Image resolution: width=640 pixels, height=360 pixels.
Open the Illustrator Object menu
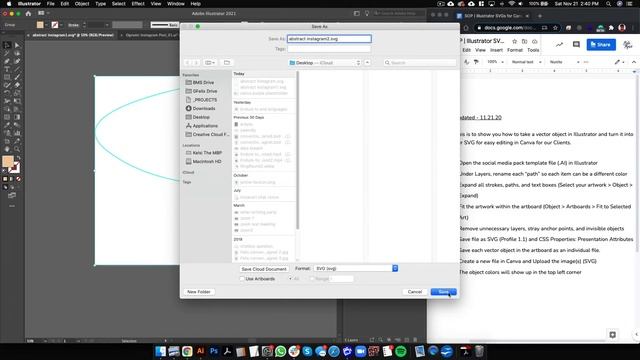click(82, 4)
